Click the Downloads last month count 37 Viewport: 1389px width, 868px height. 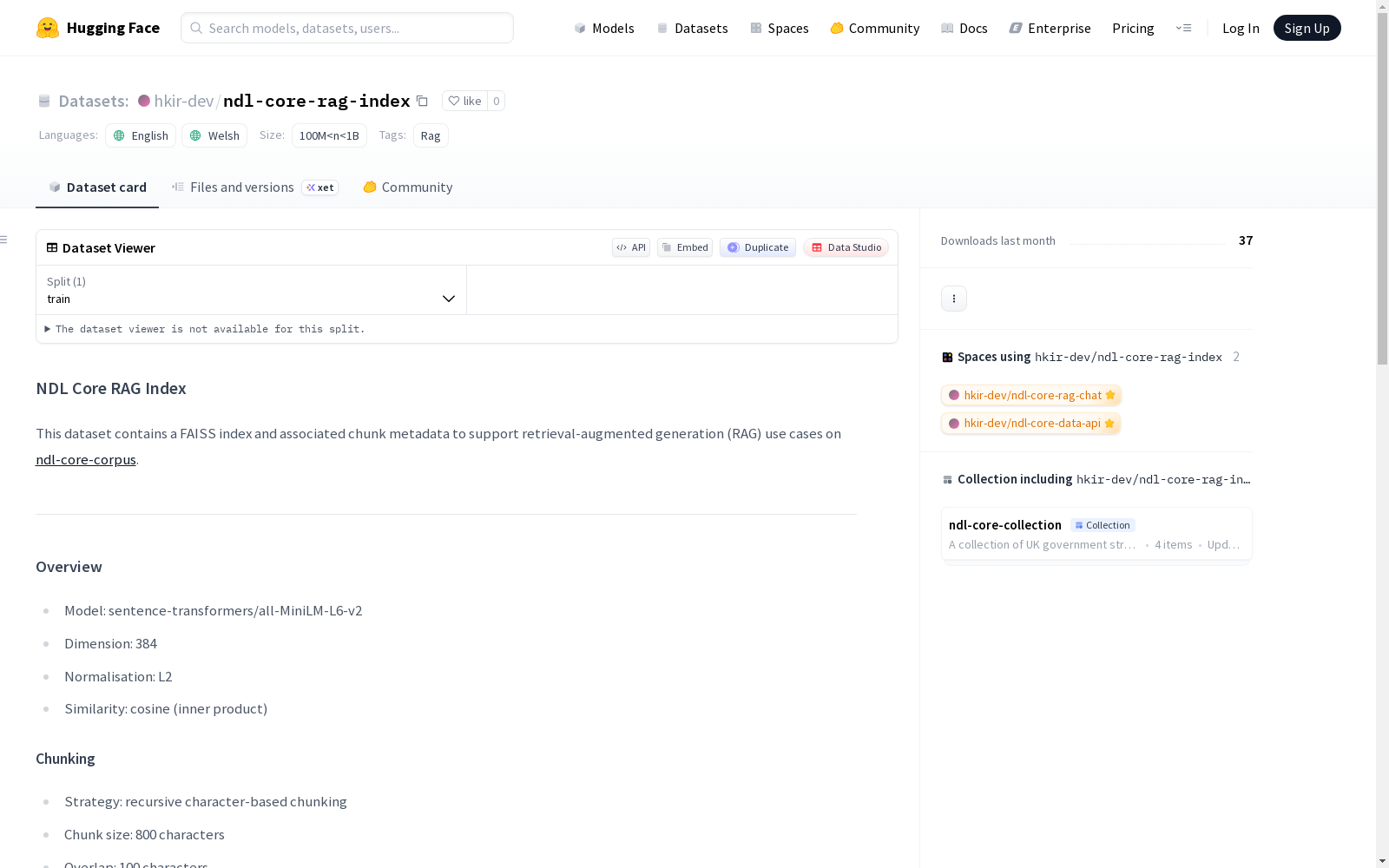(x=1246, y=240)
